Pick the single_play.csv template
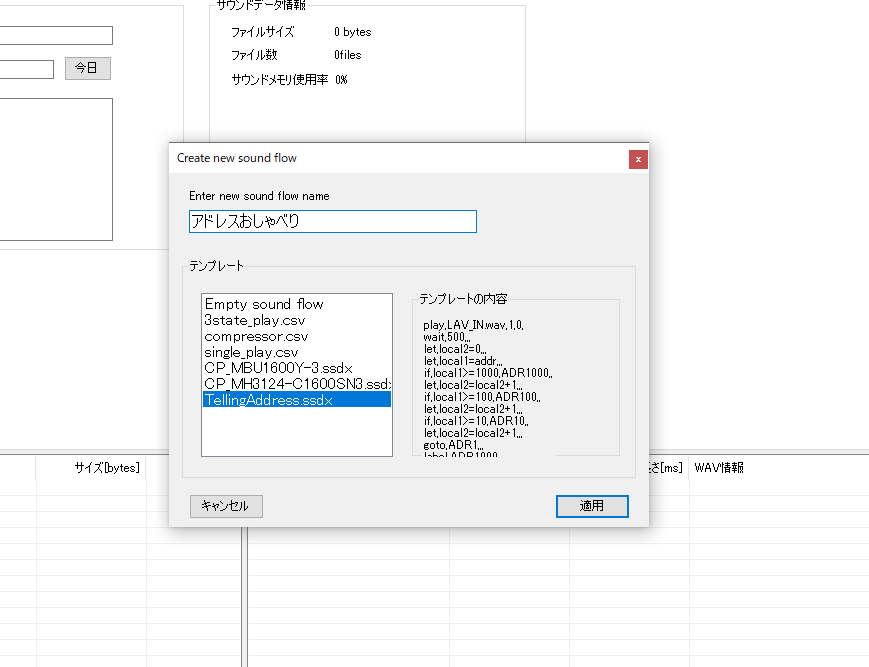This screenshot has height=667, width=869. click(x=251, y=352)
